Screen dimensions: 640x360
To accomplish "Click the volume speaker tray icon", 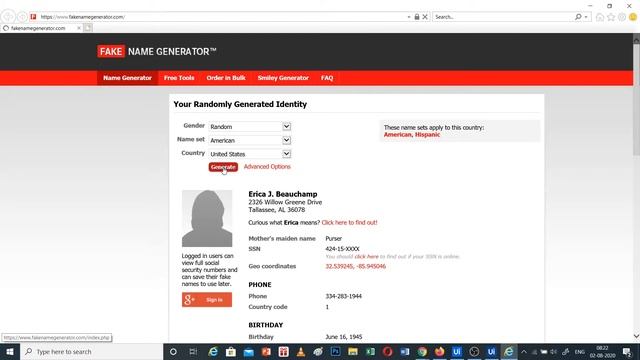I will (x=553, y=351).
